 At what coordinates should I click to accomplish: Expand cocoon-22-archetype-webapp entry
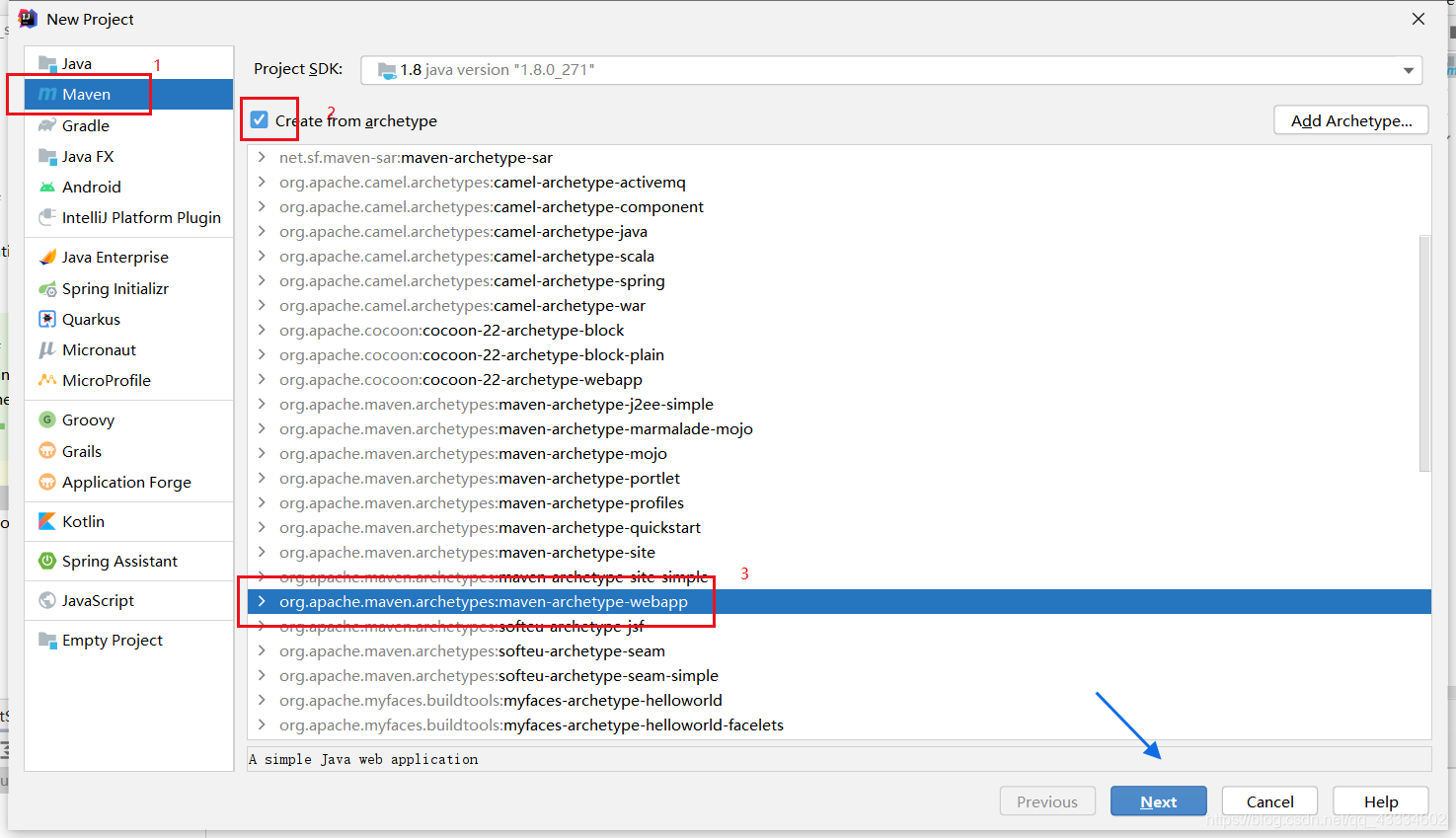(262, 379)
